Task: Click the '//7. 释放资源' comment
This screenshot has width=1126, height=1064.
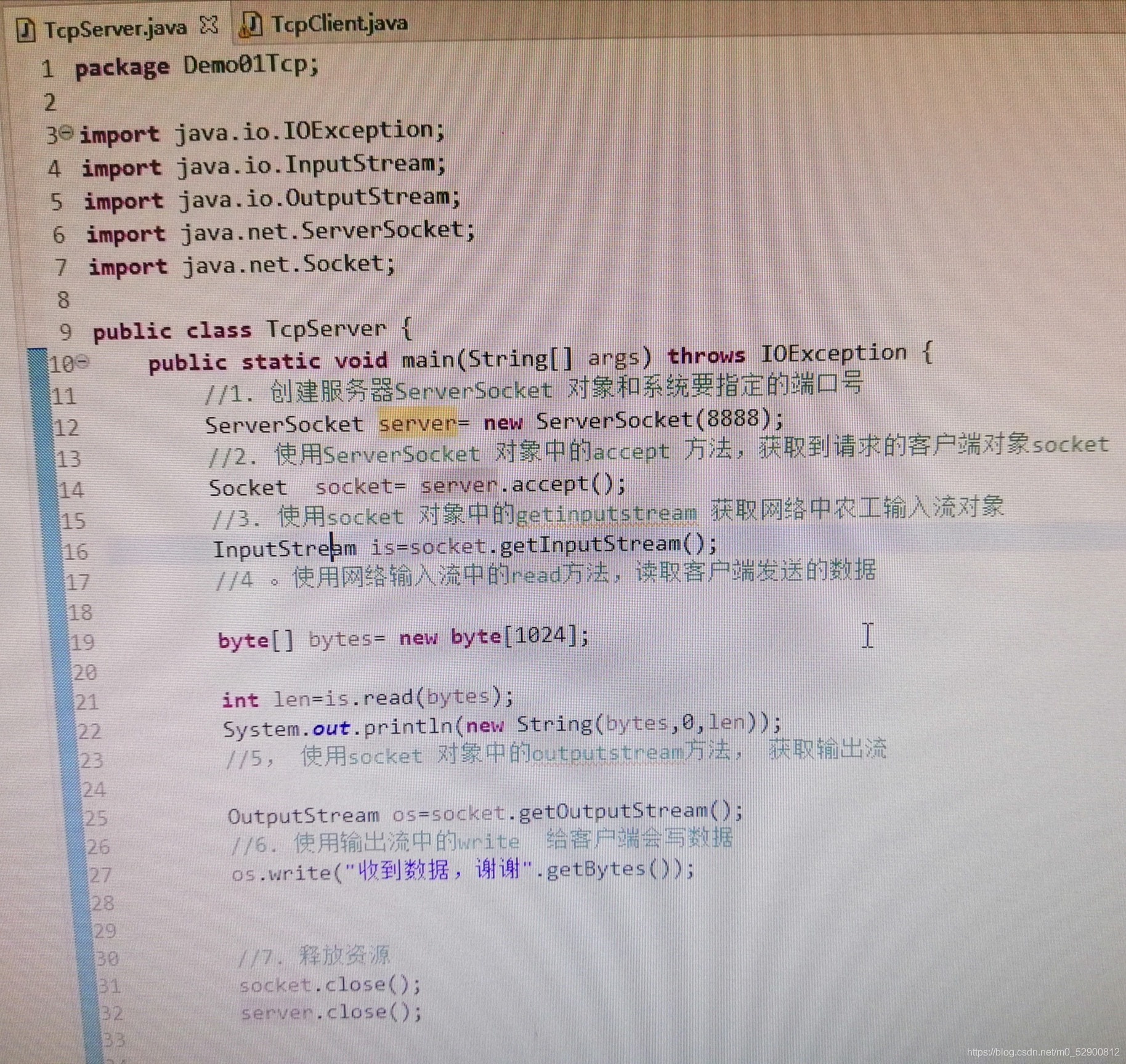Action: pyautogui.click(x=314, y=955)
